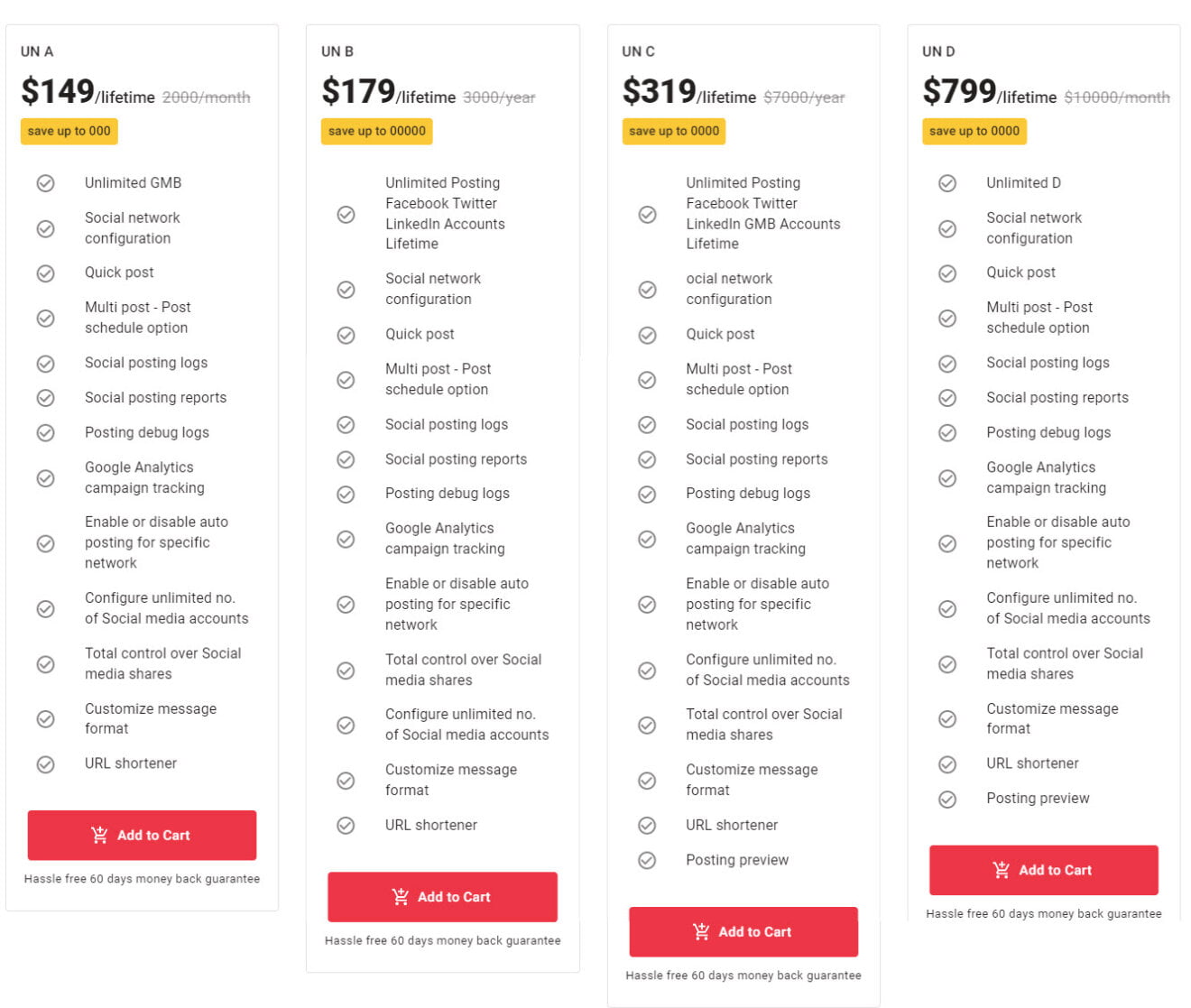This screenshot has width=1191, height=1008.
Task: Add the UN C plan to cart
Action: [x=743, y=931]
